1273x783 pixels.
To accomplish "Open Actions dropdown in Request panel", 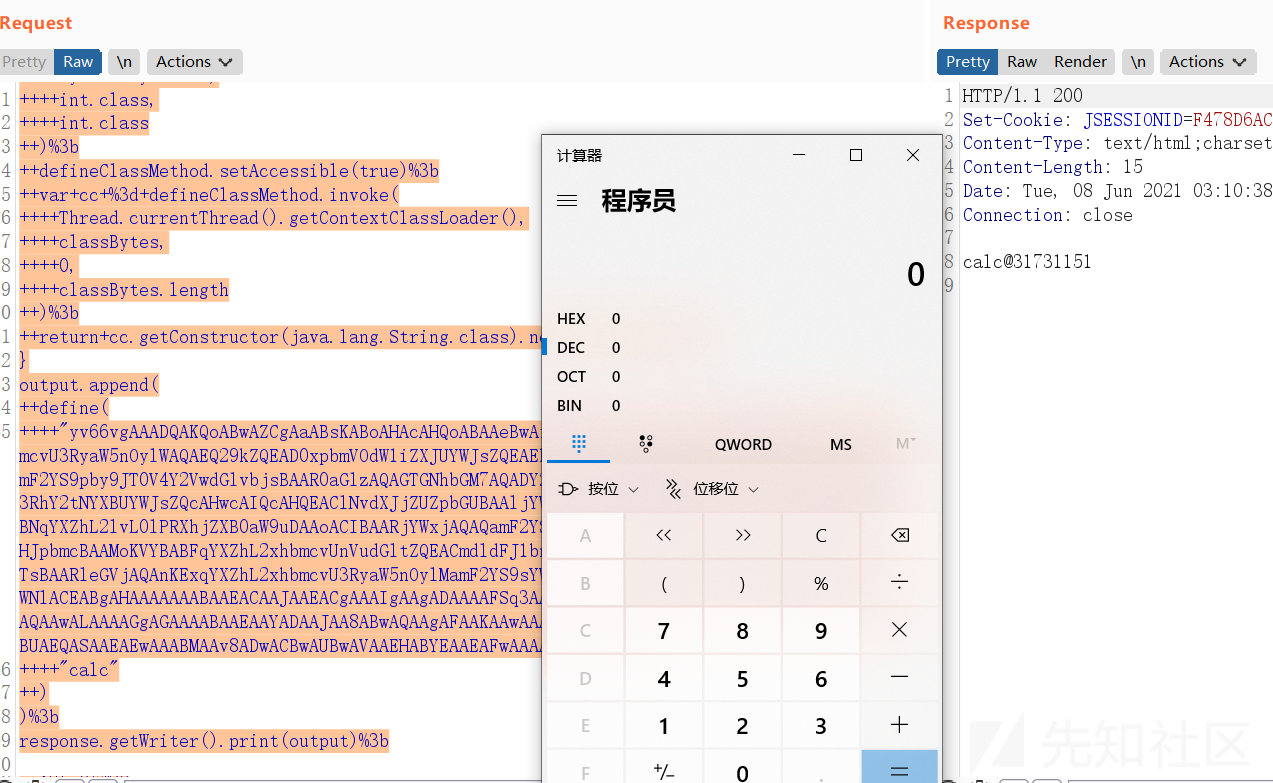I will click(x=195, y=62).
